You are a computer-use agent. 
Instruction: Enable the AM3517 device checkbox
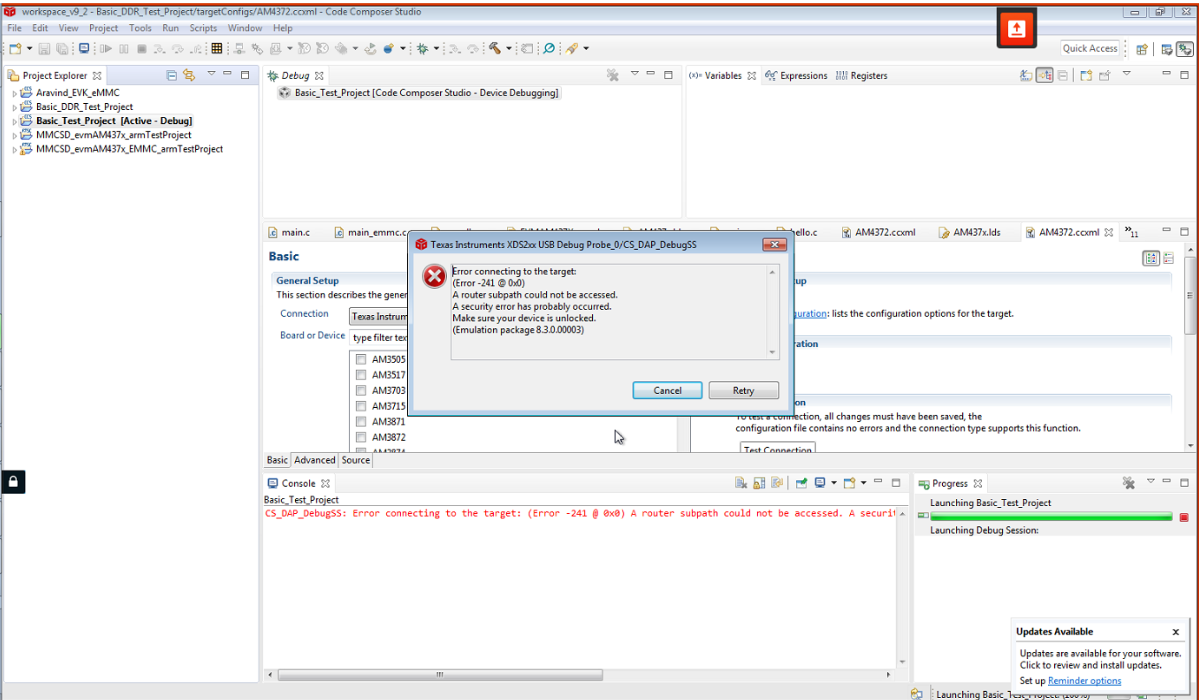click(360, 374)
